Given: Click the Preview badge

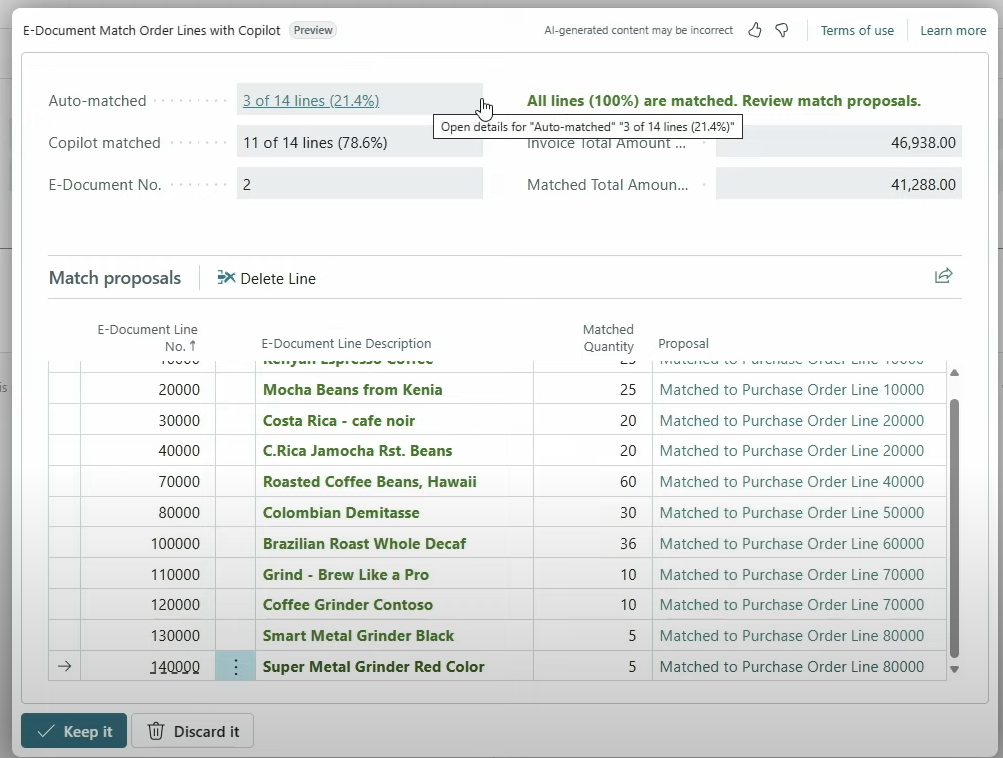Looking at the screenshot, I should (313, 30).
